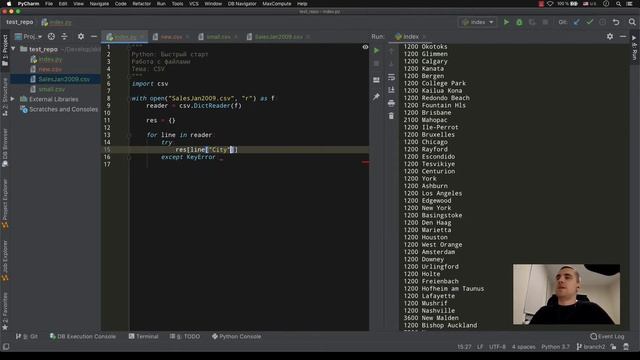The width and height of the screenshot is (640, 360).
Task: Switch to index.py editor tab
Action: click(124, 37)
